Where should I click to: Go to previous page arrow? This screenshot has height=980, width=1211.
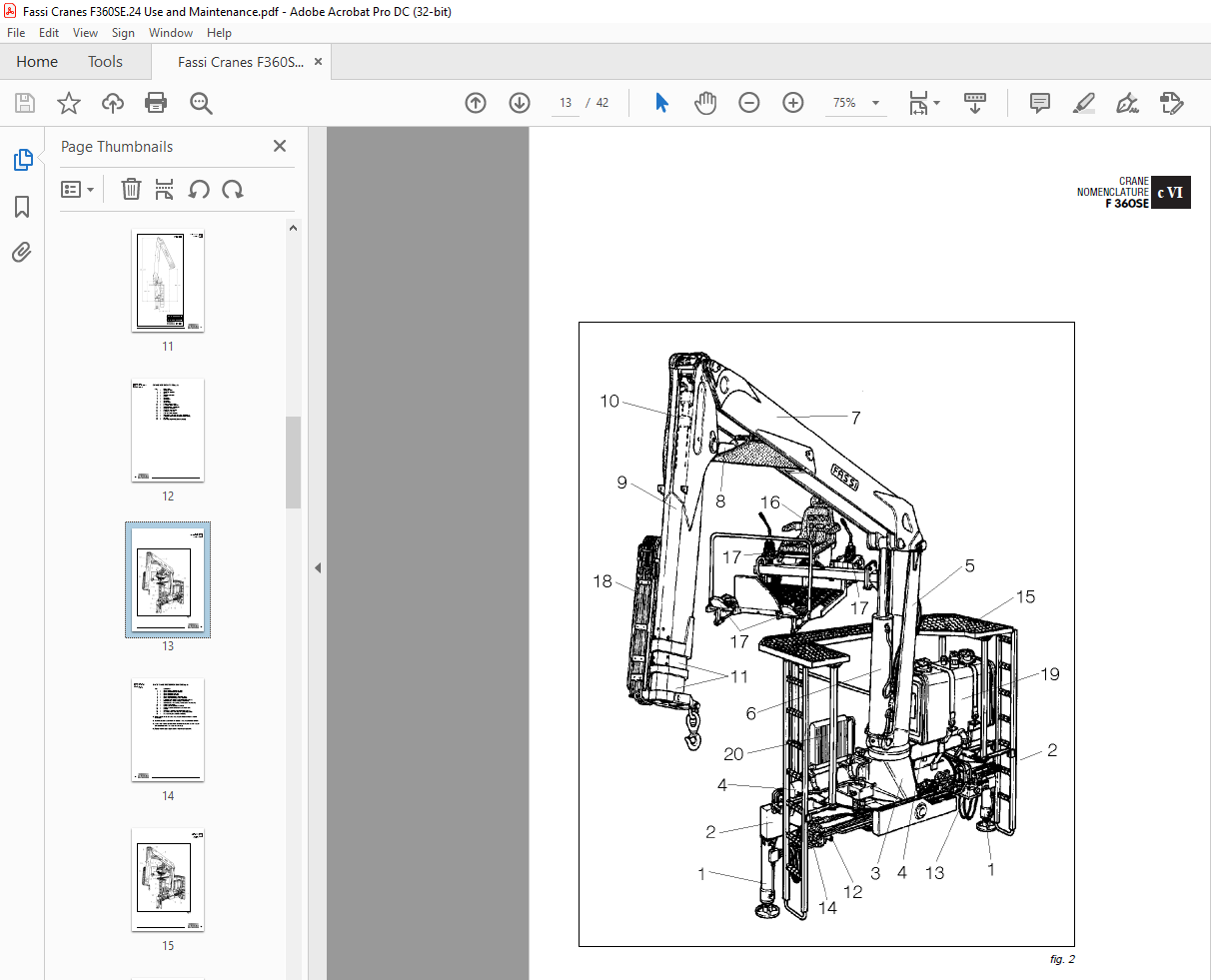476,103
